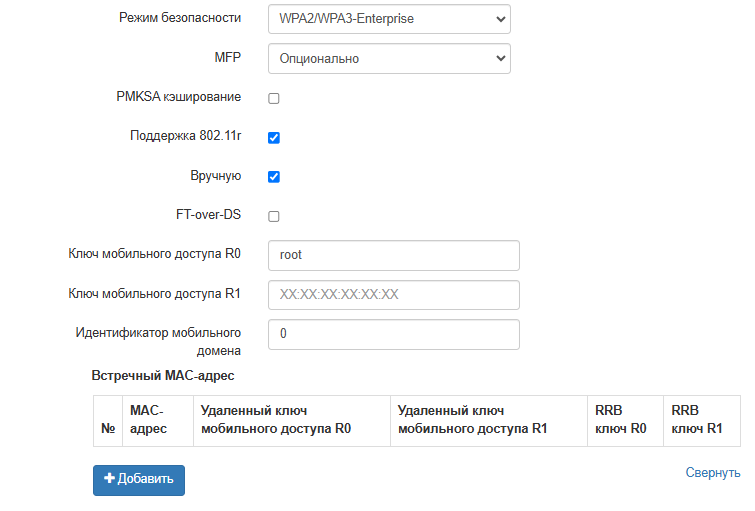755x511 pixels.
Task: Click the RRB ключ R1 column header
Action: 697,420
